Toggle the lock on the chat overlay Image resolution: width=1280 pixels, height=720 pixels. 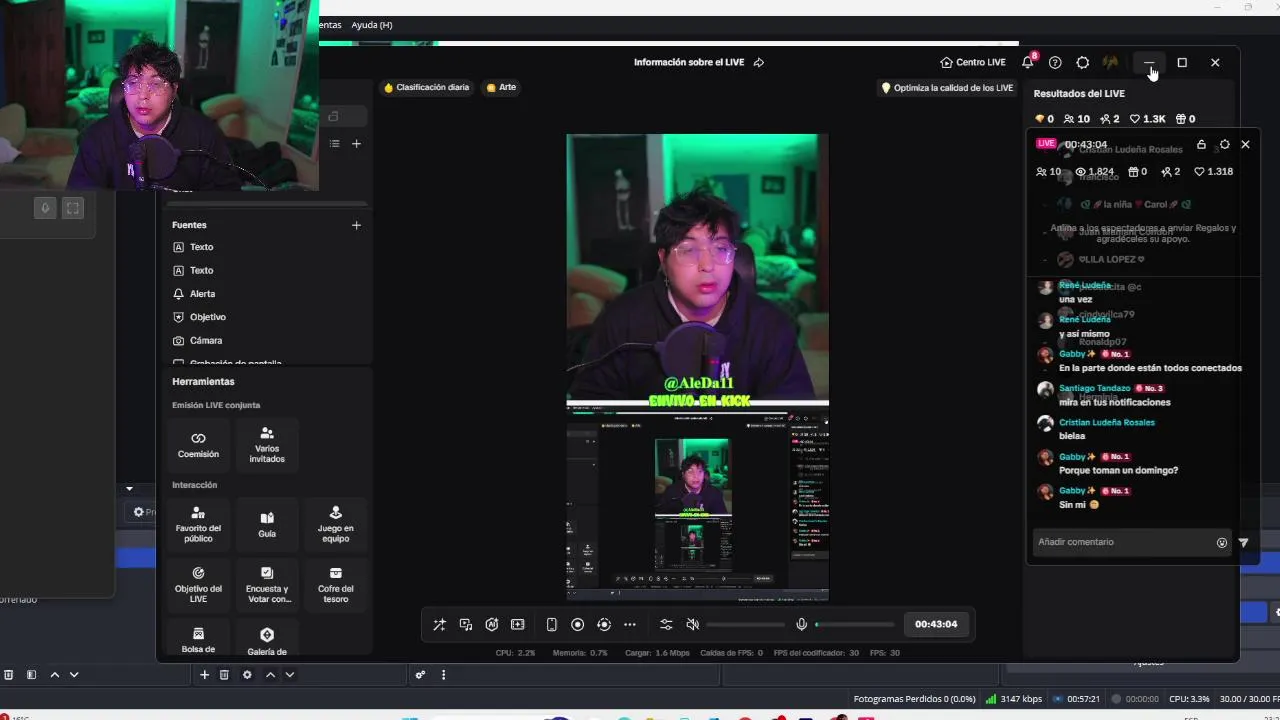pos(1201,144)
